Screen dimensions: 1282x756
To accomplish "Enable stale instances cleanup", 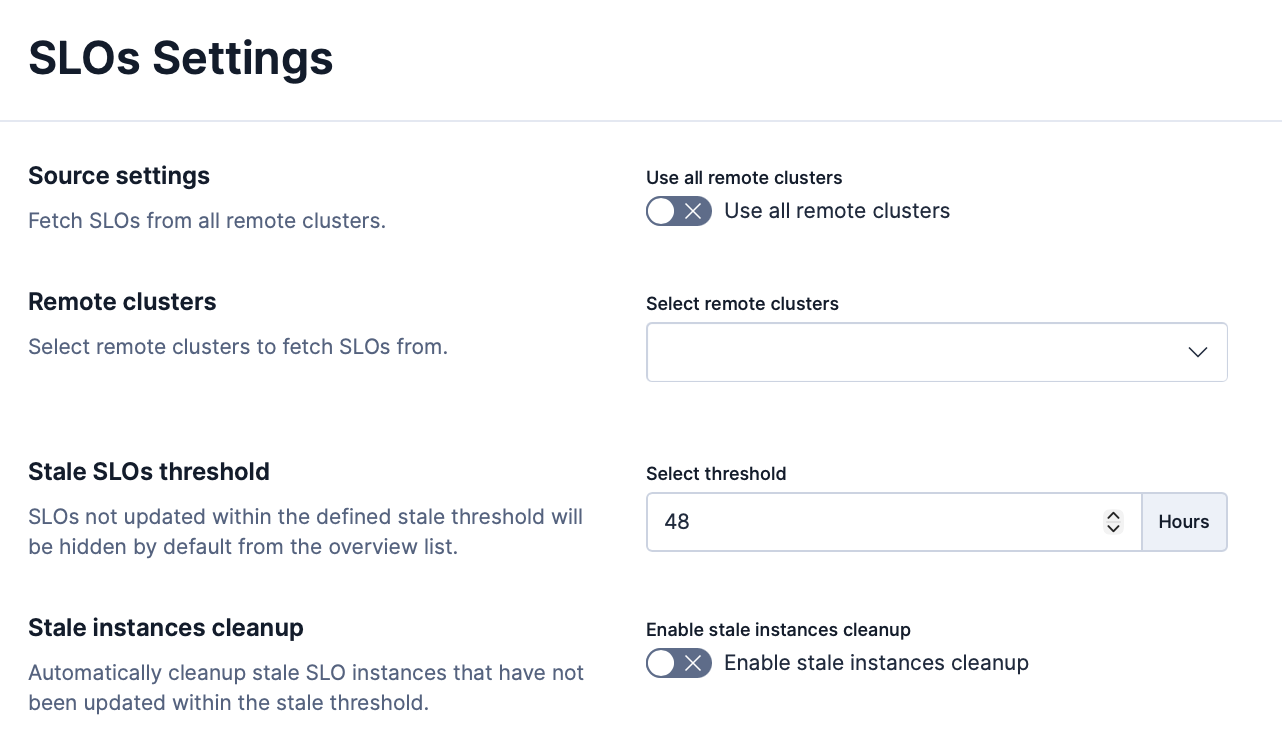I will tap(678, 663).
